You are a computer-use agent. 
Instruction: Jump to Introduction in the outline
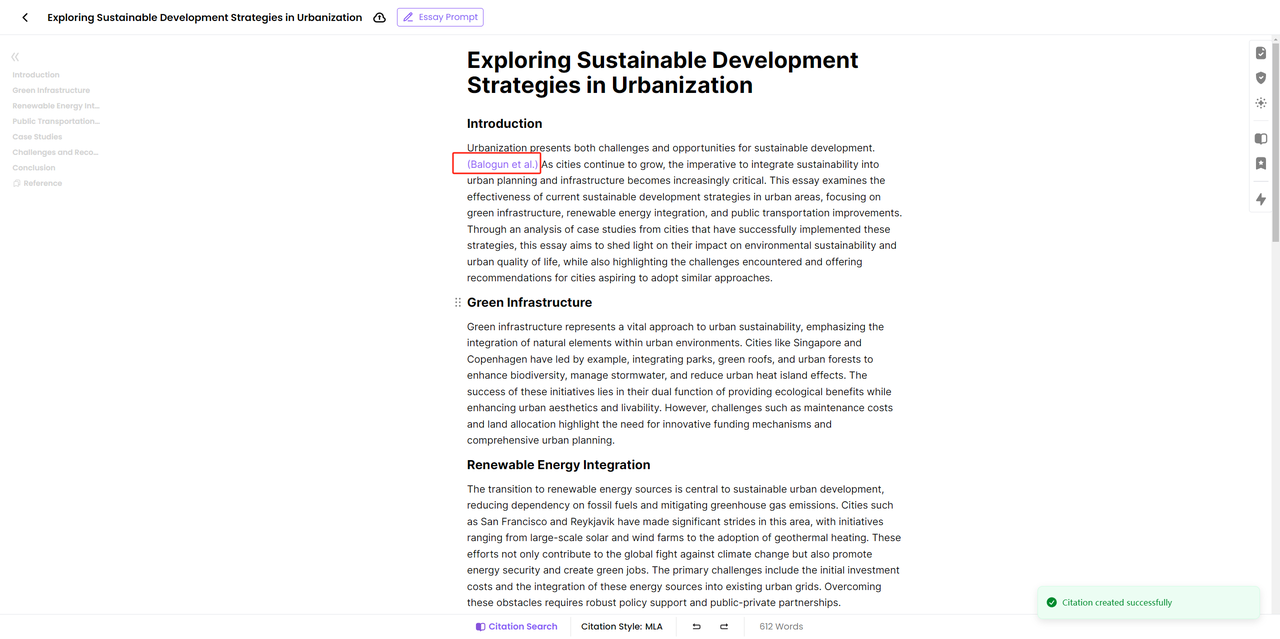(36, 75)
